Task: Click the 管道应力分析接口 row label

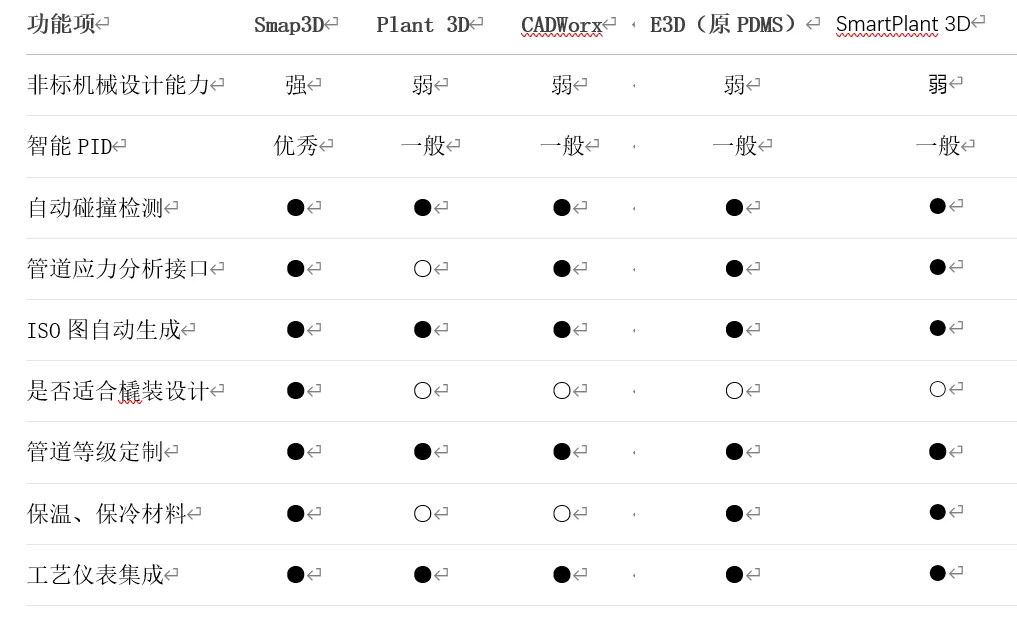Action: click(118, 269)
